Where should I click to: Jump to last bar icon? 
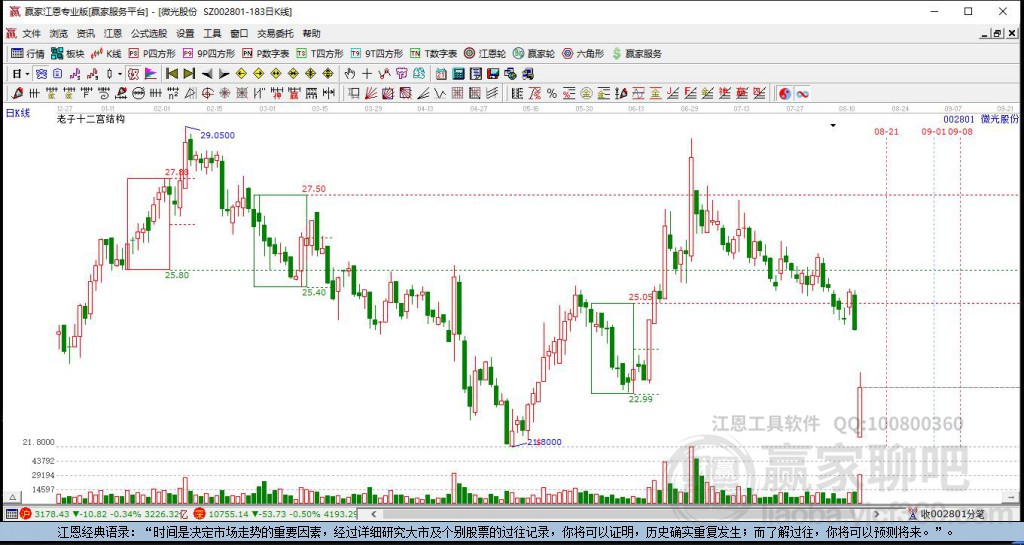(x=189, y=74)
